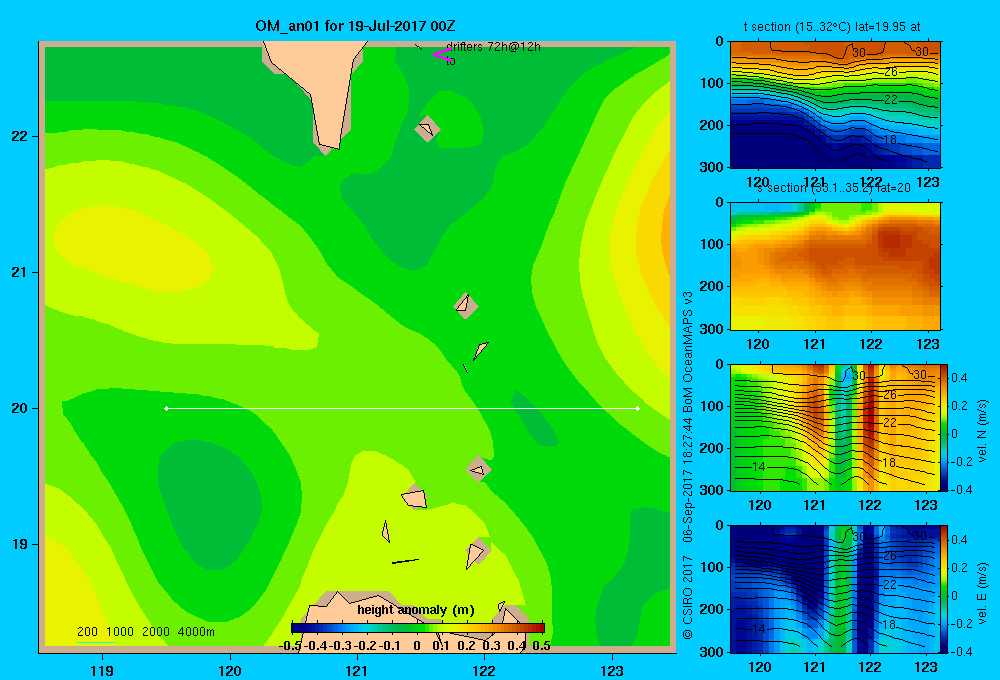Click the 14 contour label in vel. E section
1000x680 pixels.
click(x=758, y=628)
